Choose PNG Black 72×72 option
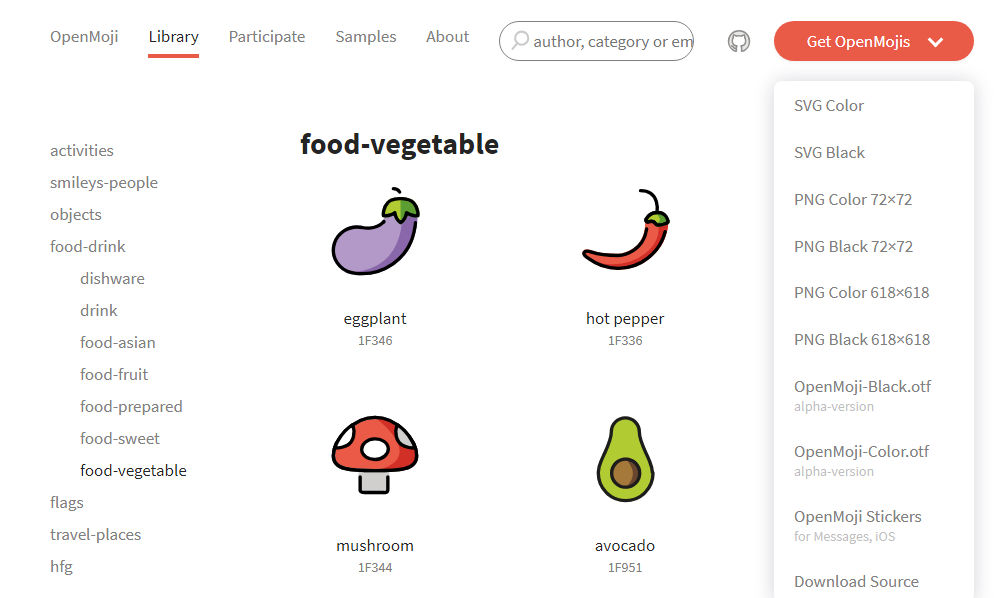The image size is (994, 598). tap(853, 246)
